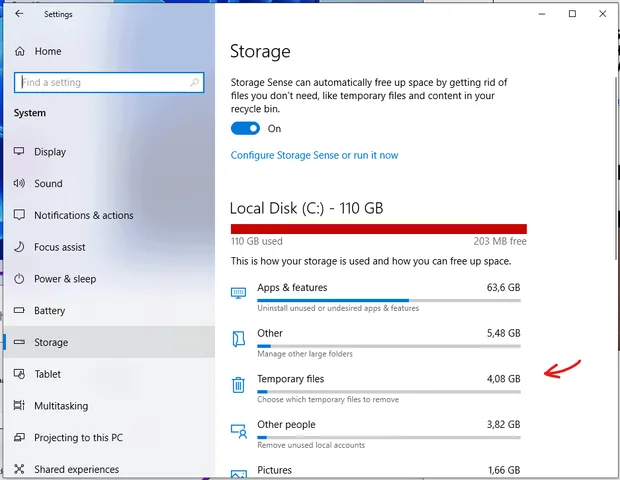Click the Shared experiences icon
620x480 pixels.
(x=19, y=469)
